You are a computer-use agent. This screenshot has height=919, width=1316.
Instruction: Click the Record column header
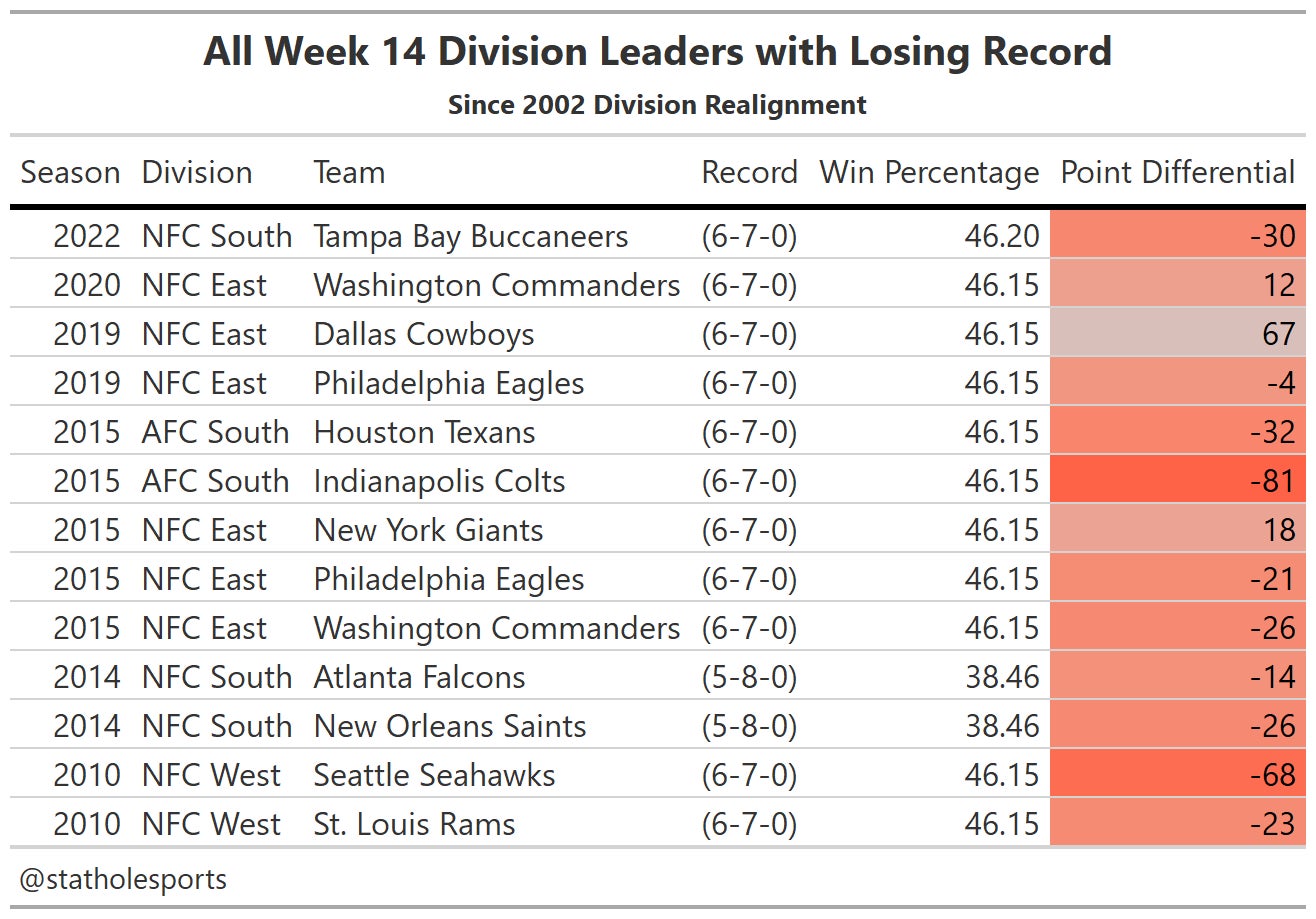pos(749,172)
